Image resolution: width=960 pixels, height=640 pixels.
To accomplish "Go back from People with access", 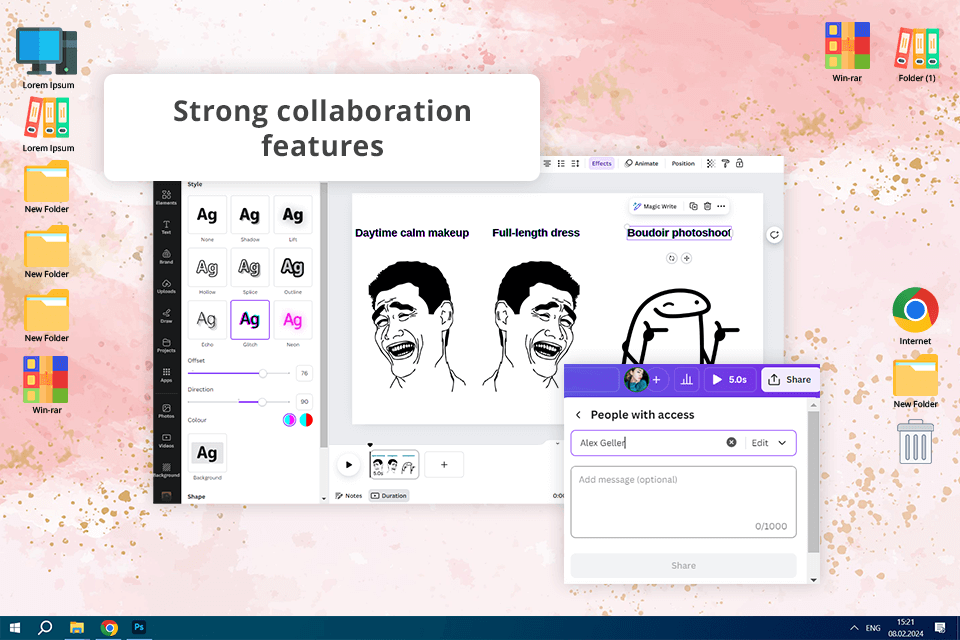I will pos(578,415).
